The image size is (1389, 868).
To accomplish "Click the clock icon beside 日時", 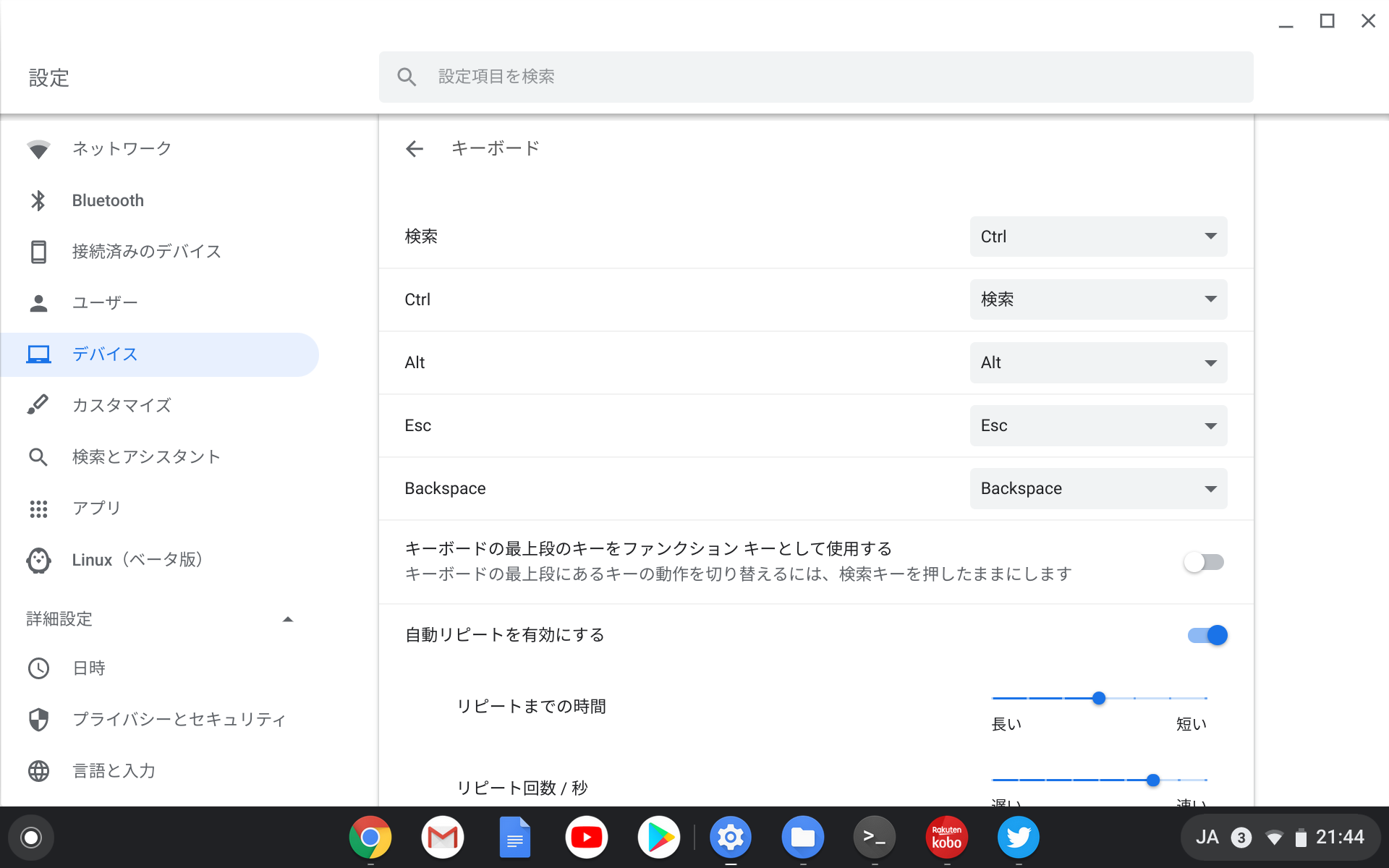I will (x=38, y=668).
